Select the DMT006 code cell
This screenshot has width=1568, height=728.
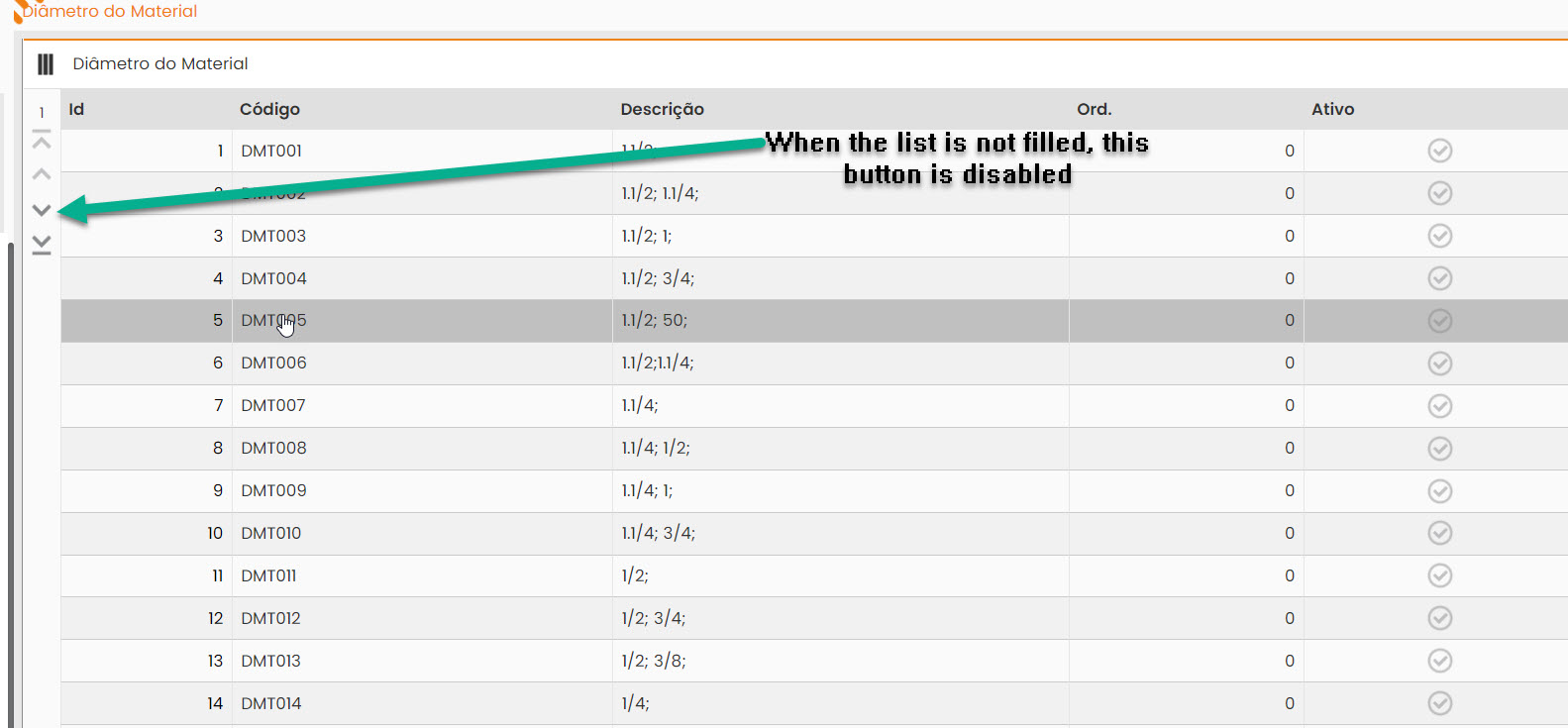pos(422,364)
